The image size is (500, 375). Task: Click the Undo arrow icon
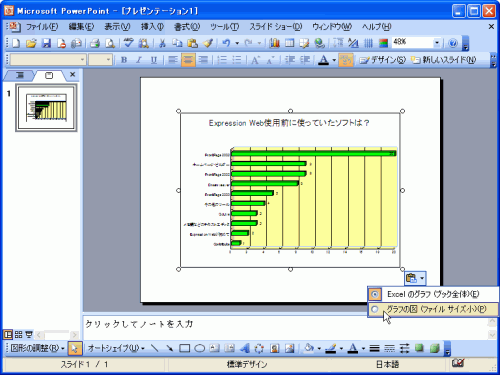(227, 43)
